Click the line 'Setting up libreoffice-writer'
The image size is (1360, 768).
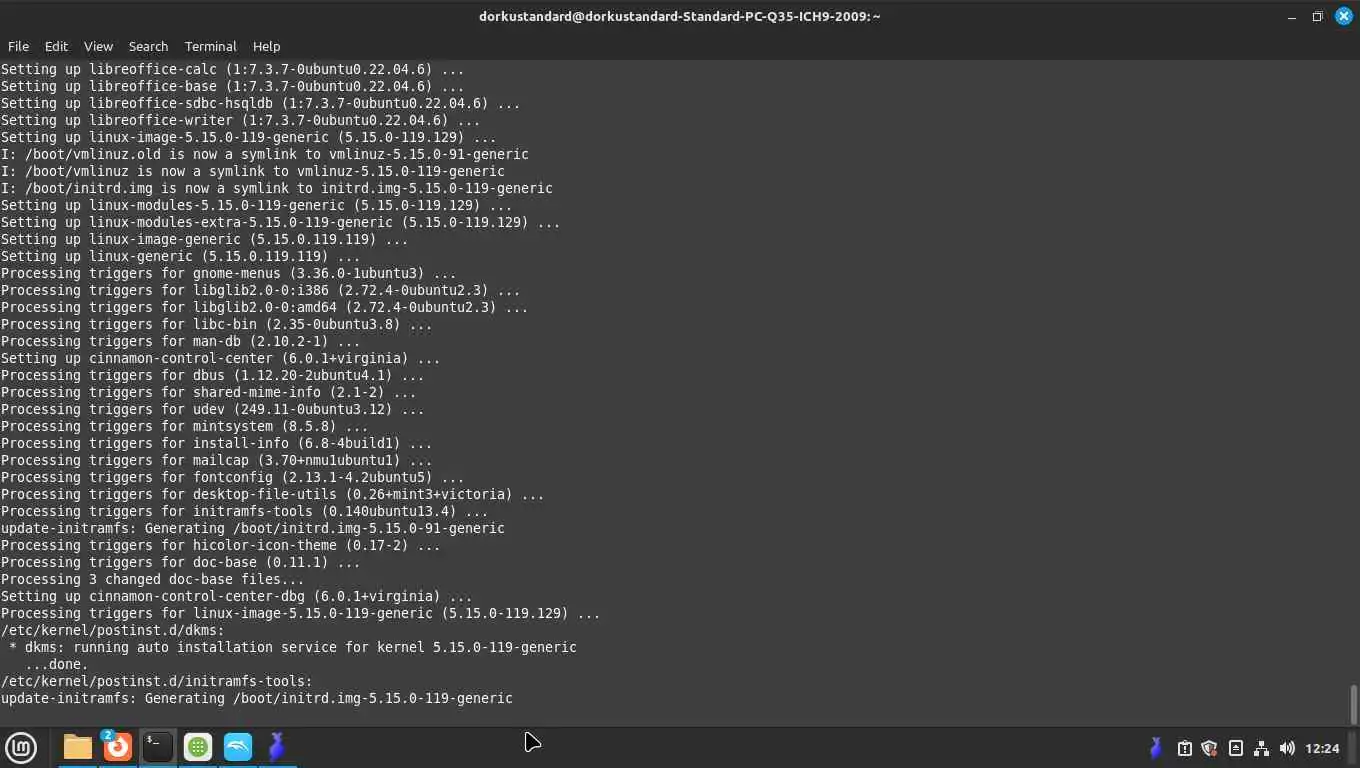pyautogui.click(x=240, y=120)
